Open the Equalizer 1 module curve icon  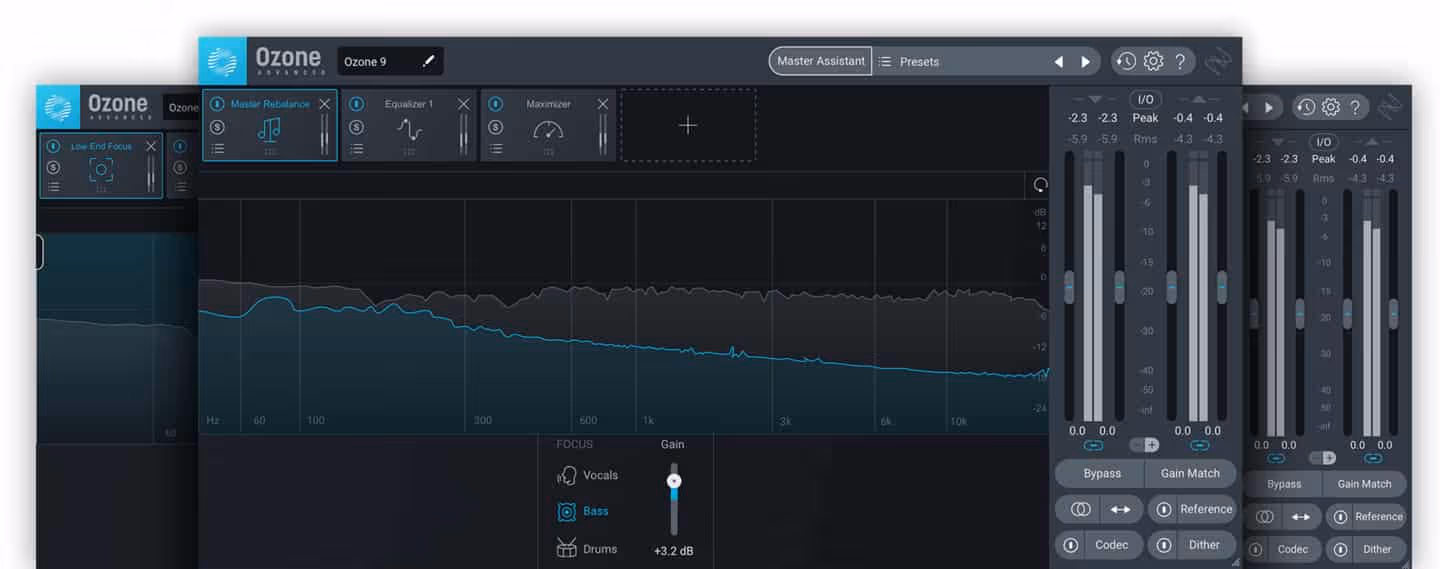[x=409, y=129]
